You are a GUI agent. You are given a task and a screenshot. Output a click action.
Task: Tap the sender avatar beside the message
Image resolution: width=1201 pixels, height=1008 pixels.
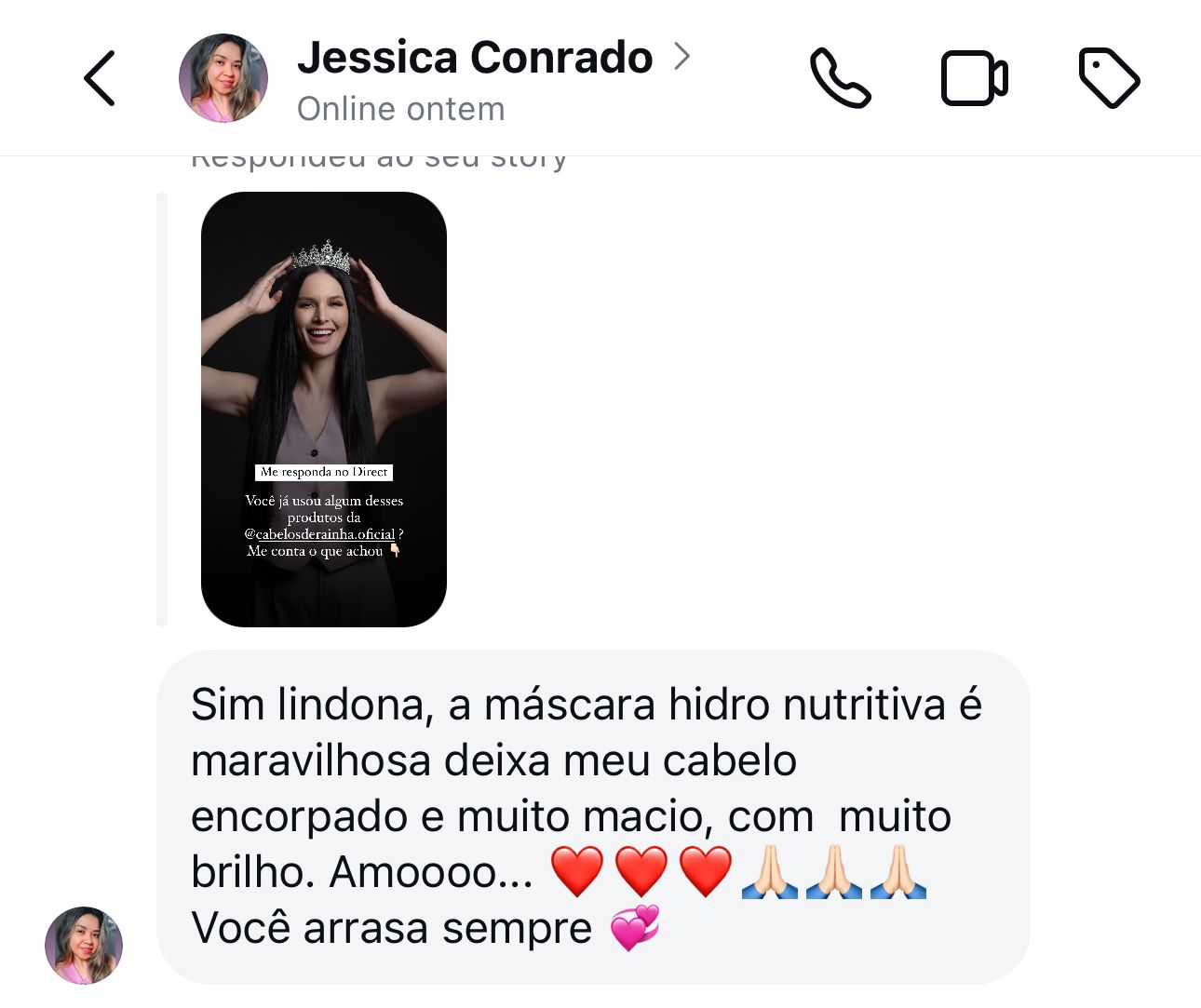[84, 945]
